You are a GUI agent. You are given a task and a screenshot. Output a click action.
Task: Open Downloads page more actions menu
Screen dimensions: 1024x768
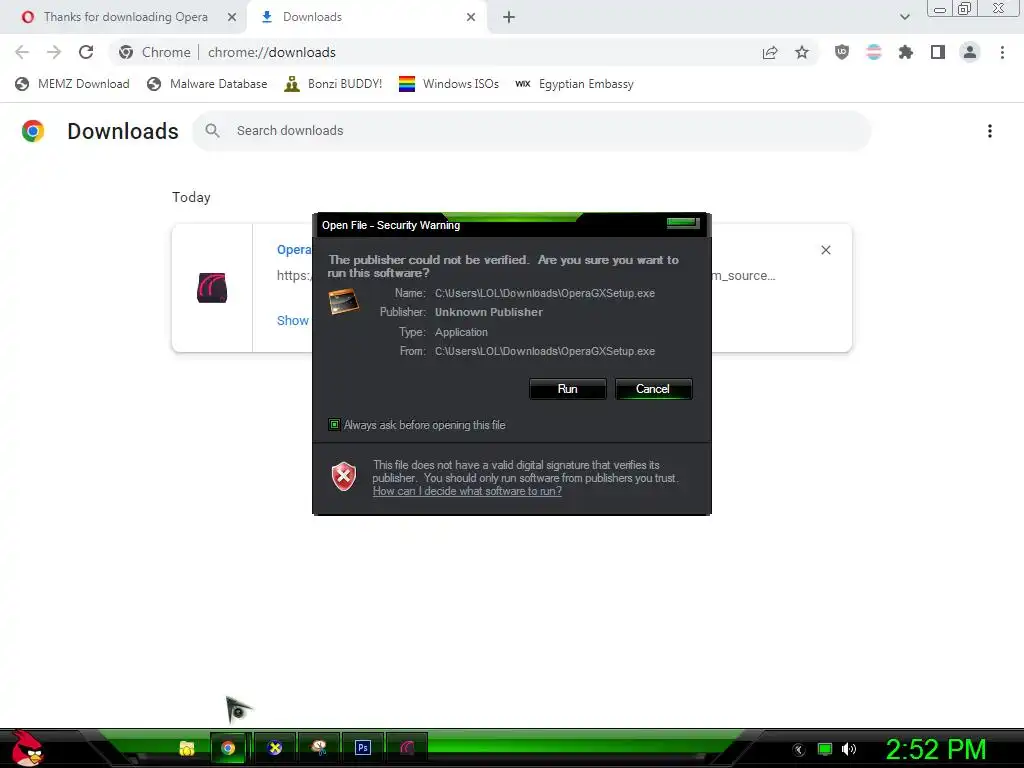pyautogui.click(x=990, y=131)
